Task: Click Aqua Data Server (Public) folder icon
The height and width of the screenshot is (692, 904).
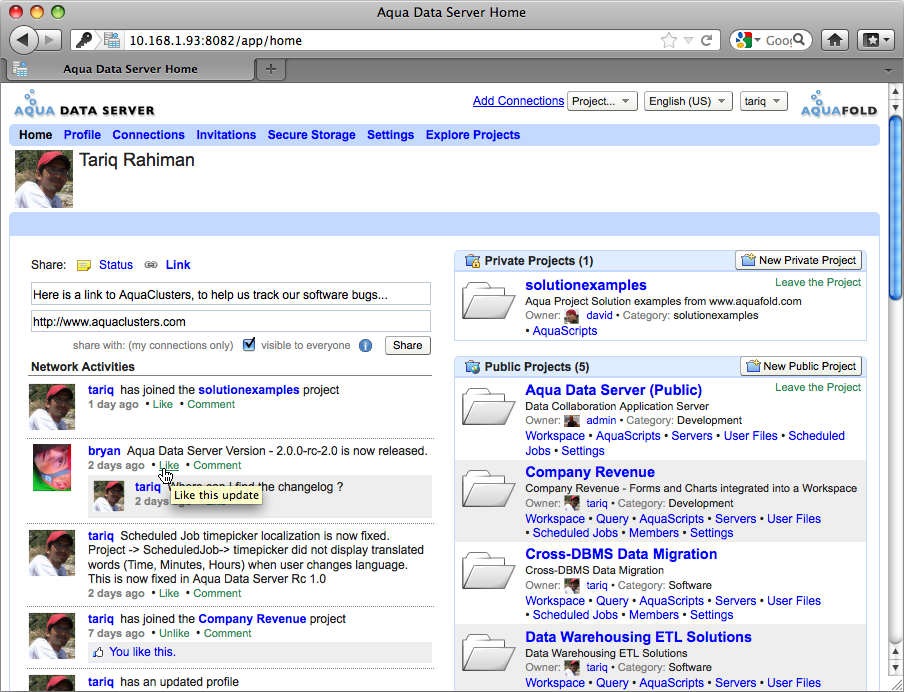Action: tap(488, 406)
